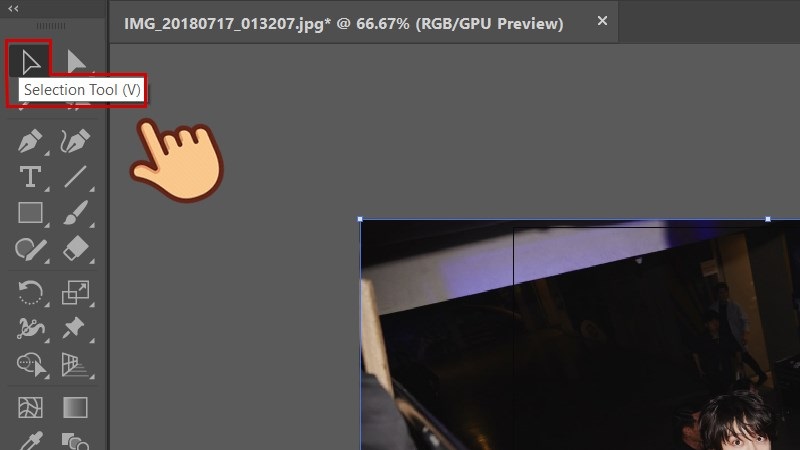This screenshot has height=450, width=800.
Task: Pick the Shaper tool
Action: 30,248
